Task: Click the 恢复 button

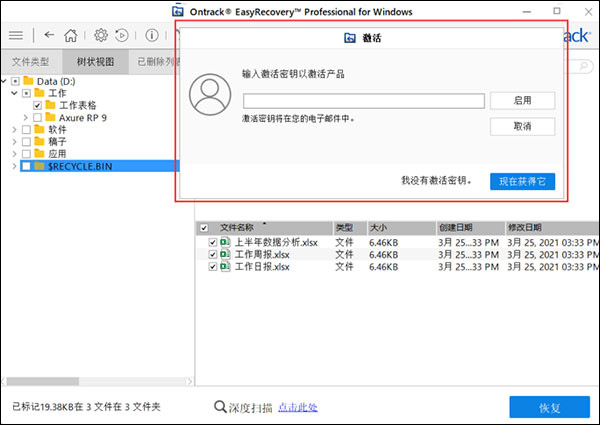Action: point(549,407)
